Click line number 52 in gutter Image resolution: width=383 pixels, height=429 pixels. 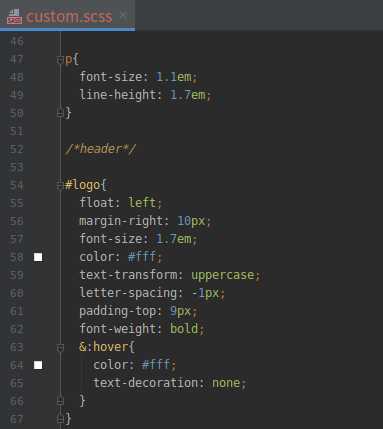tap(16, 149)
